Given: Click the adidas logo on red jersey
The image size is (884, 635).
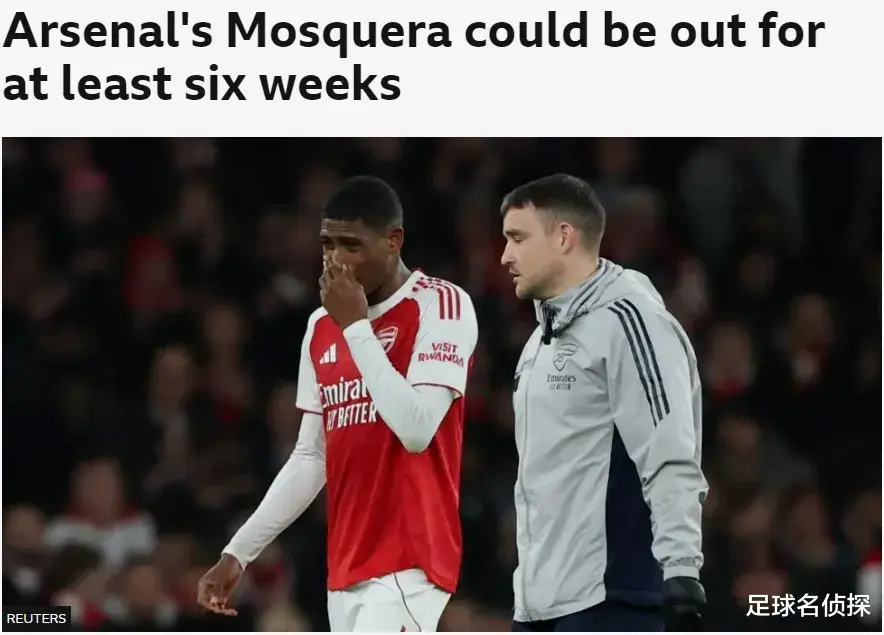Looking at the screenshot, I should tap(328, 355).
